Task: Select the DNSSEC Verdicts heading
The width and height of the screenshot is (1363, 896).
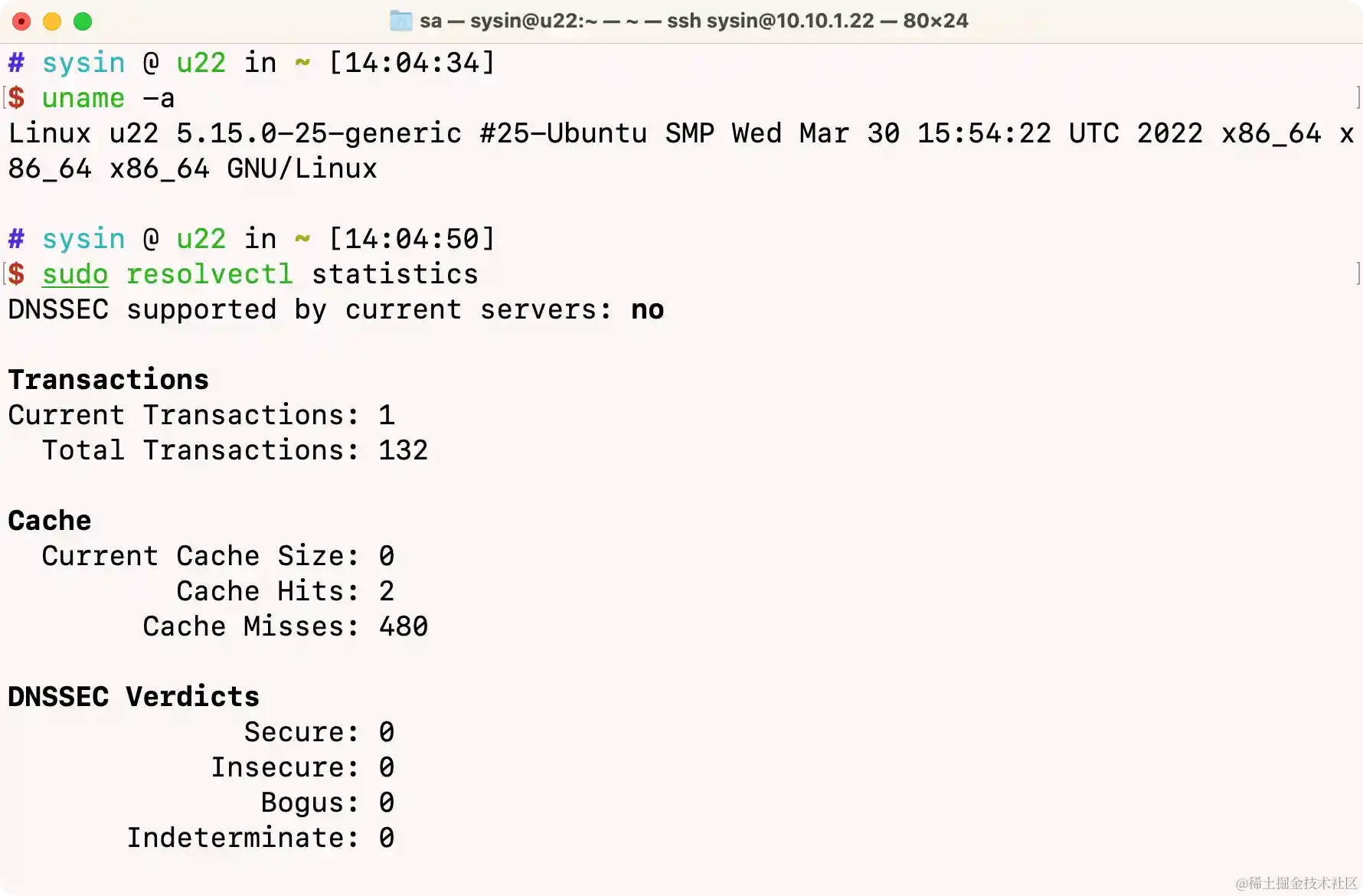Action: click(133, 696)
